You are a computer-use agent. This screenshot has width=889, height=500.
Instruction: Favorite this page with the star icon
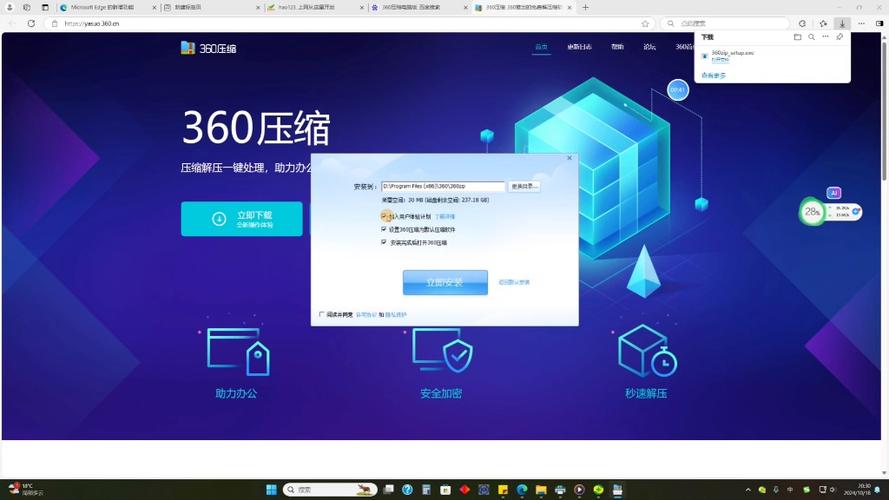tap(645, 23)
